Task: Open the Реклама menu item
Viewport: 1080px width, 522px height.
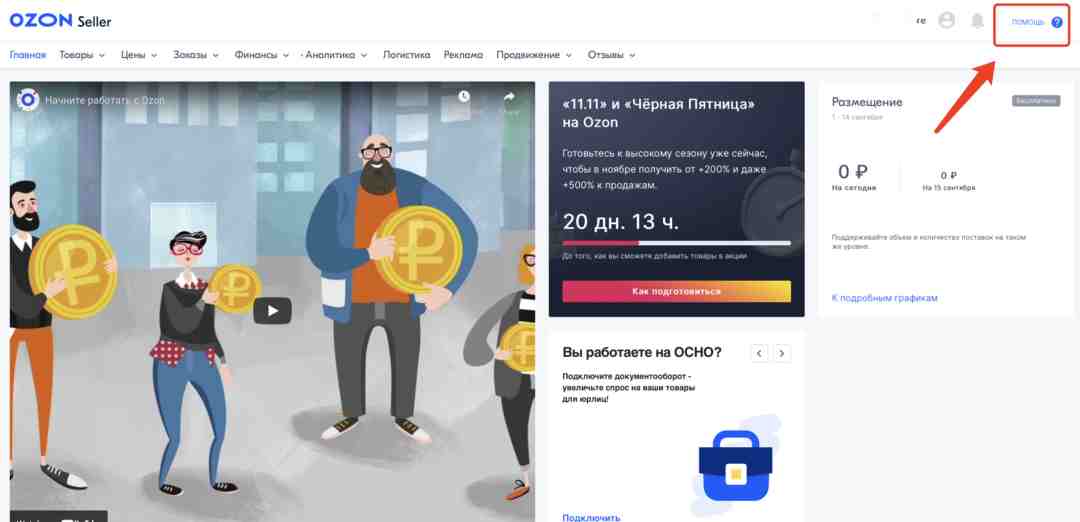Action: [463, 55]
